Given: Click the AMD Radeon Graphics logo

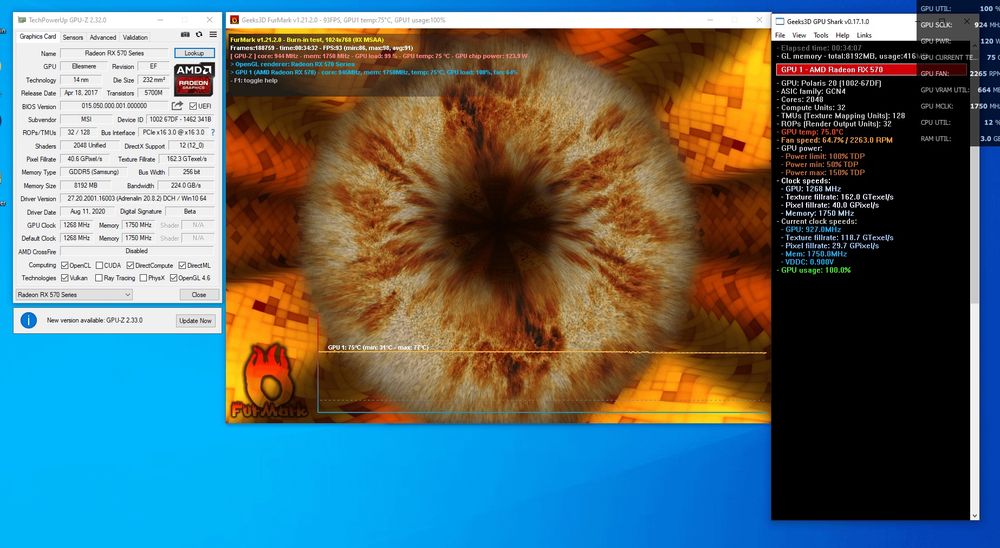Looking at the screenshot, I should point(194,79).
